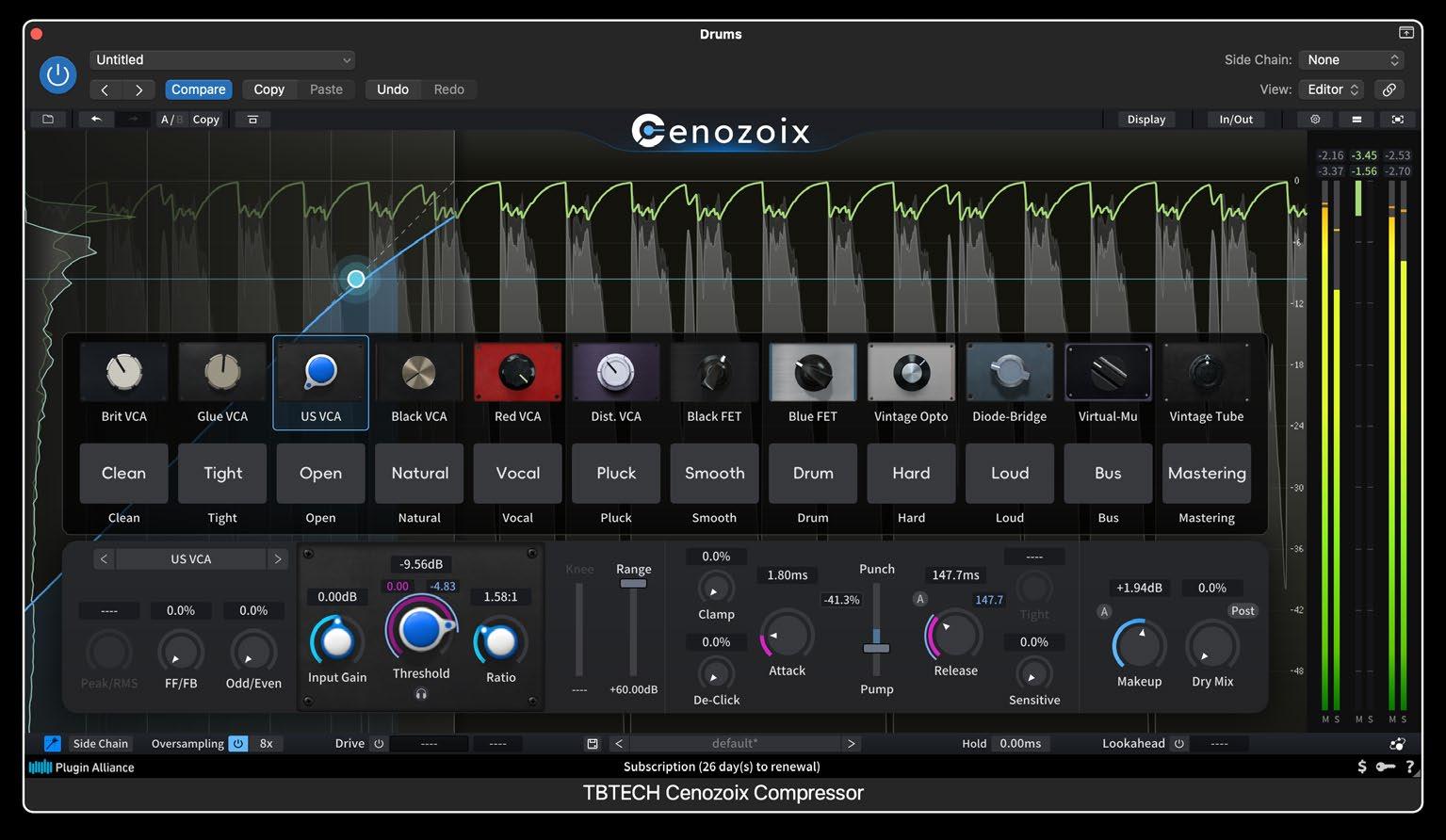Viewport: 1446px width, 840px height.
Task: Go to previous compressor model before US VCA
Action: [x=105, y=559]
